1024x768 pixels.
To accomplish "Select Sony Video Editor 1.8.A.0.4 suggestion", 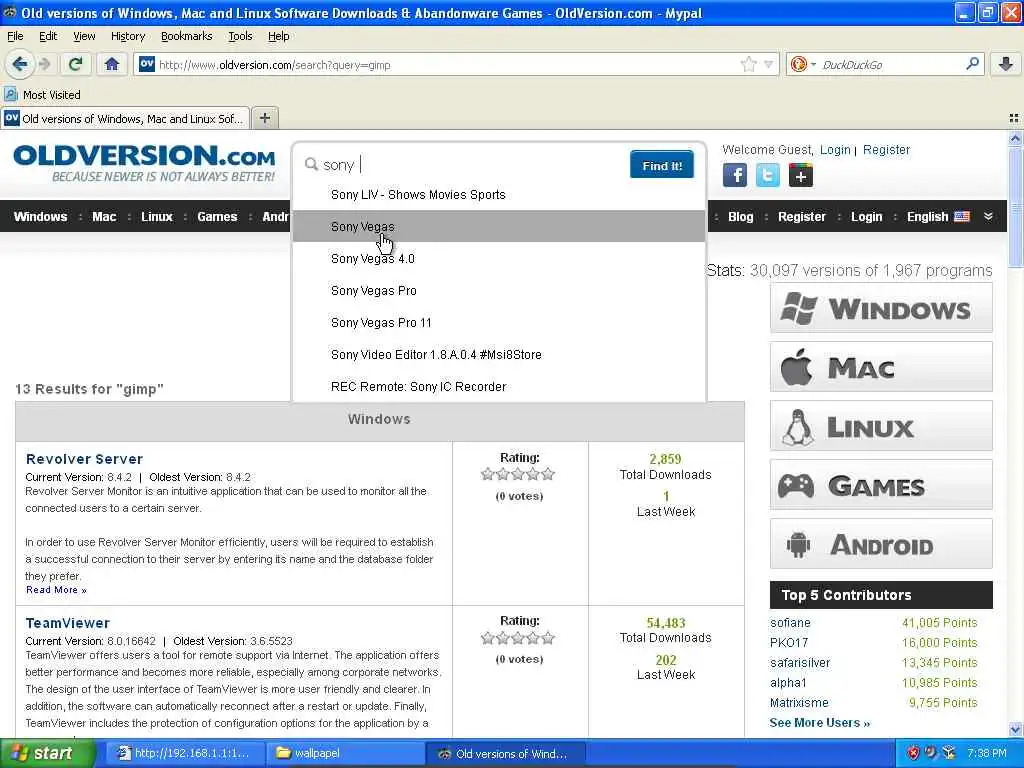I will click(499, 355).
